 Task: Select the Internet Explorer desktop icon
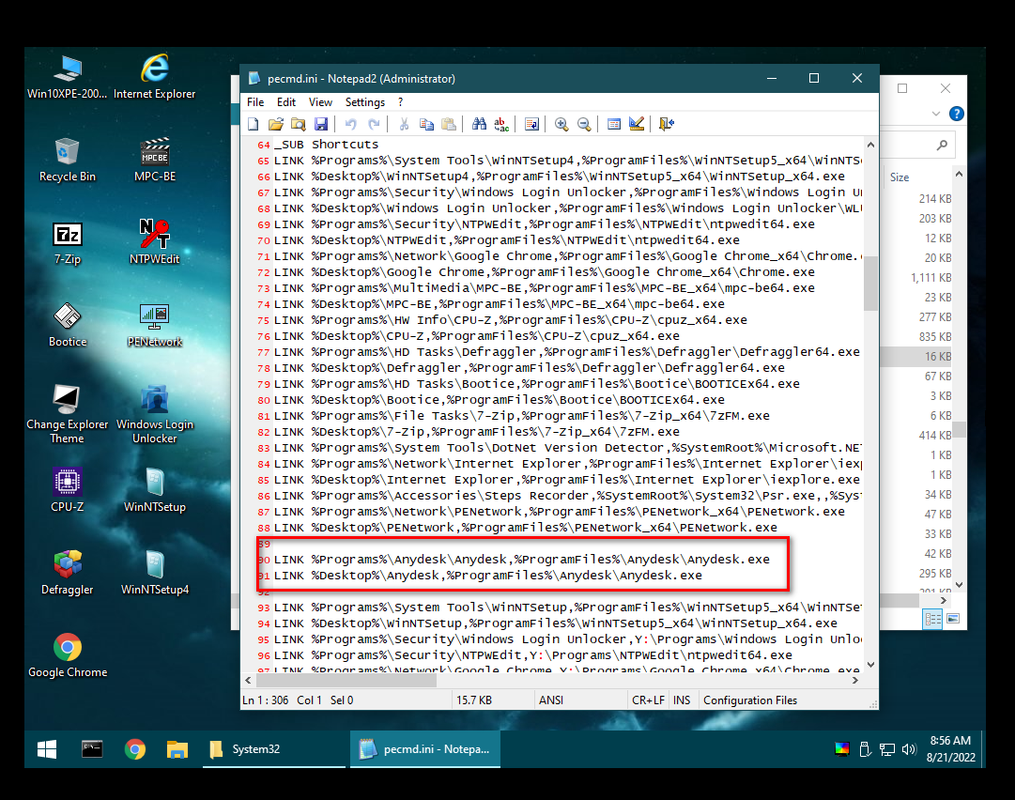[x=154, y=77]
